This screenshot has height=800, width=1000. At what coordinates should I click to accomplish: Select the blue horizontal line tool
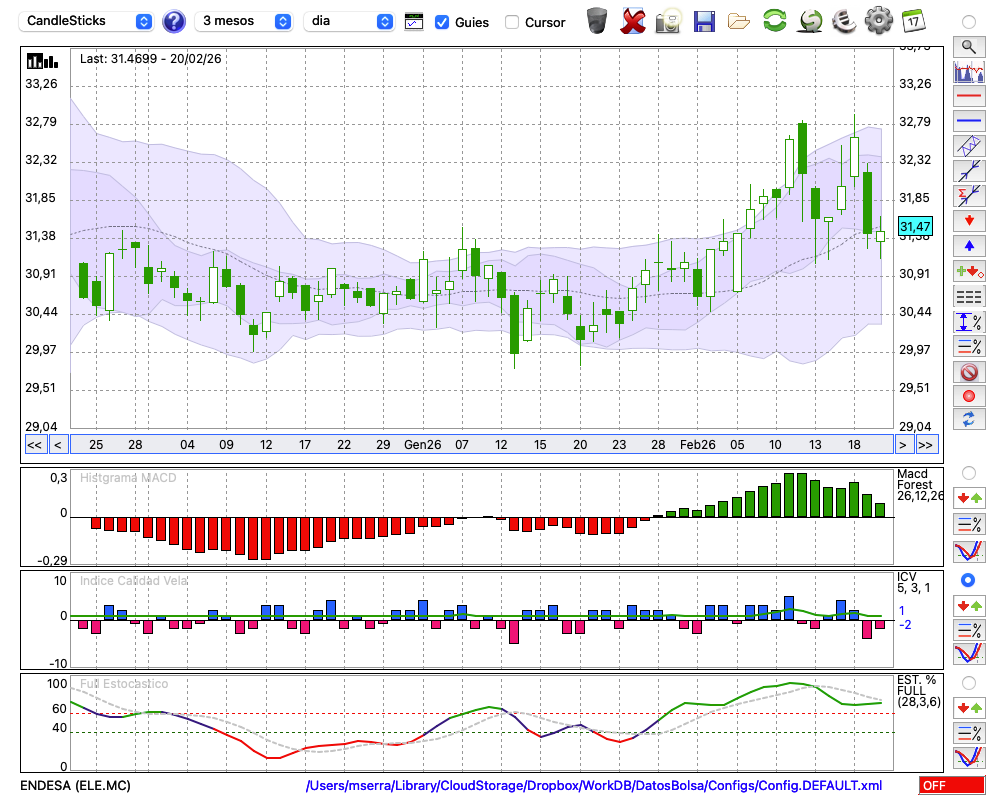[x=969, y=121]
